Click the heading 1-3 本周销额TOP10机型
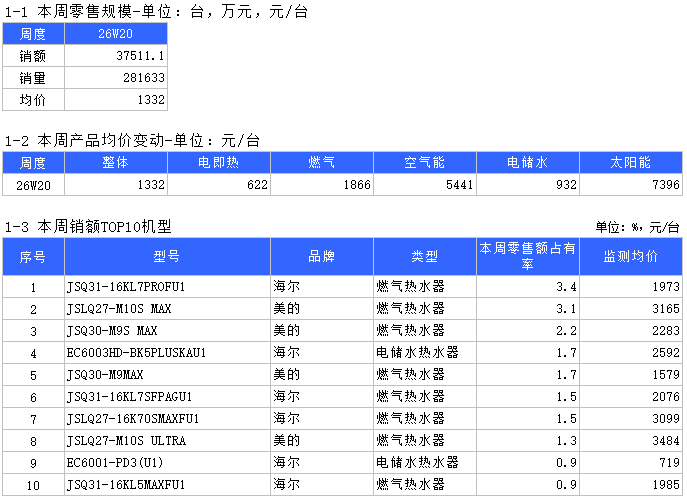Viewport: 687px width, 500px height. [88, 227]
